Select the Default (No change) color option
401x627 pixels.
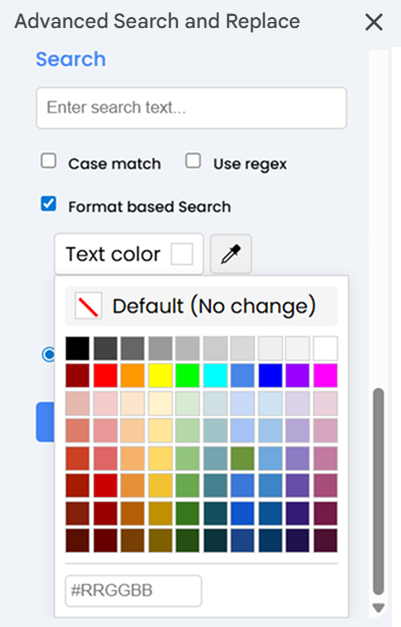pyautogui.click(x=201, y=306)
